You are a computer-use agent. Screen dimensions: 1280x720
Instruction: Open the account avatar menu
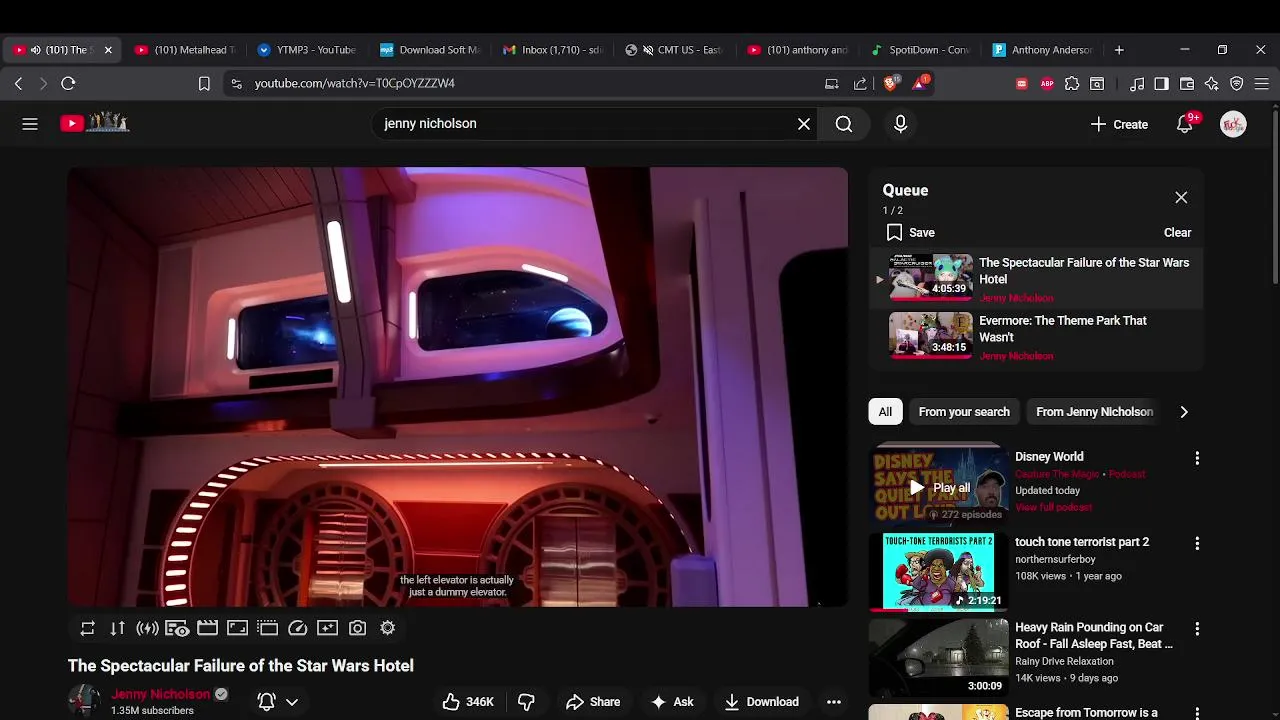pyautogui.click(x=1233, y=124)
